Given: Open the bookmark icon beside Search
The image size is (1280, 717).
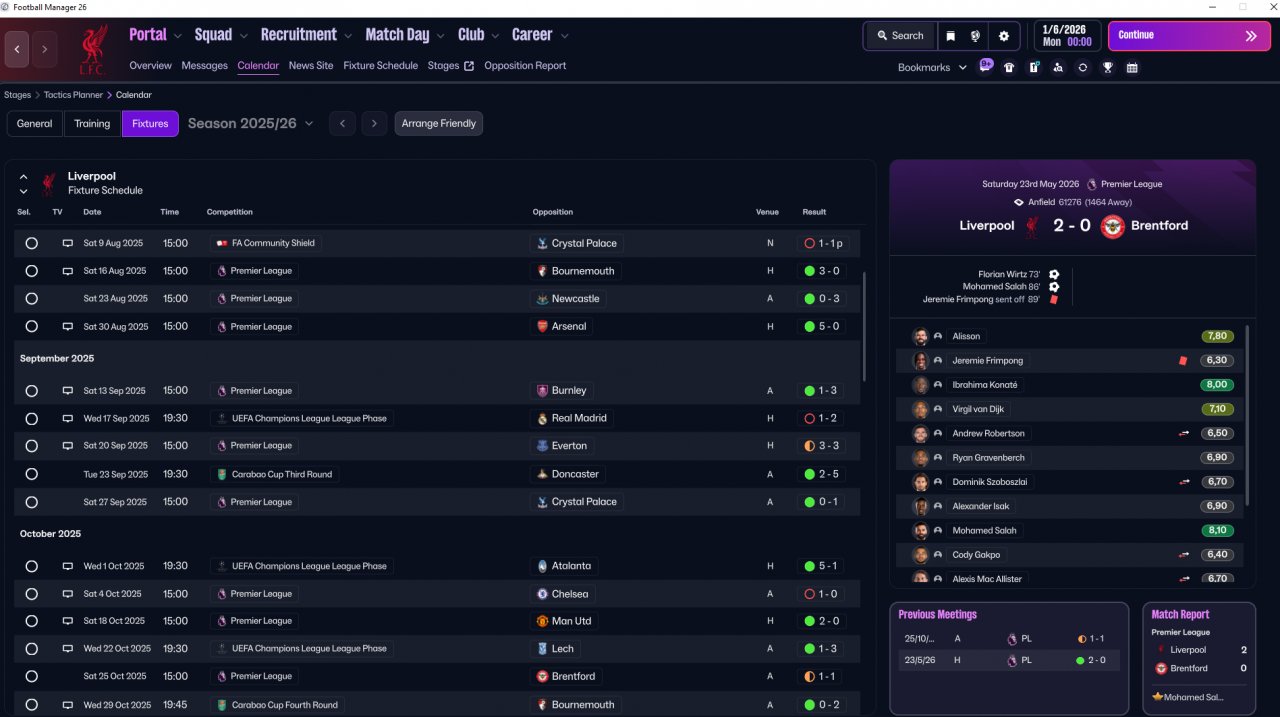Looking at the screenshot, I should (x=950, y=36).
